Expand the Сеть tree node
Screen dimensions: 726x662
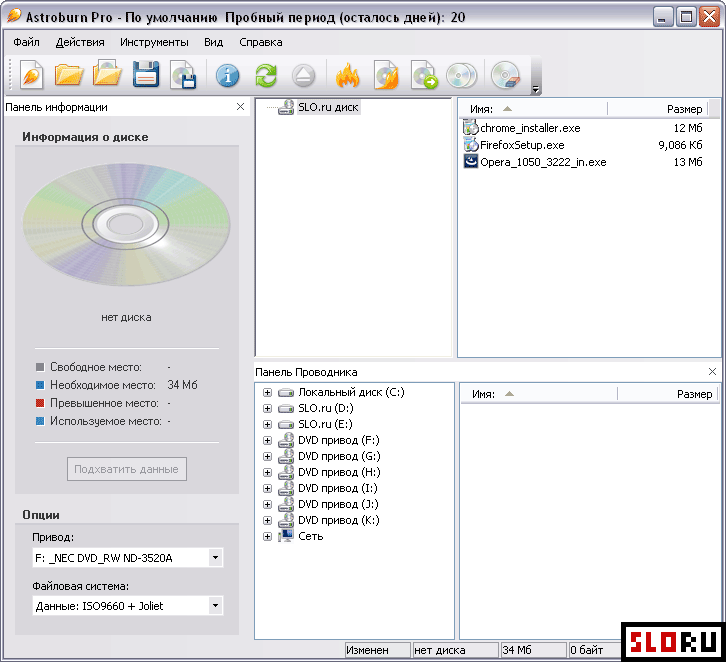click(267, 536)
